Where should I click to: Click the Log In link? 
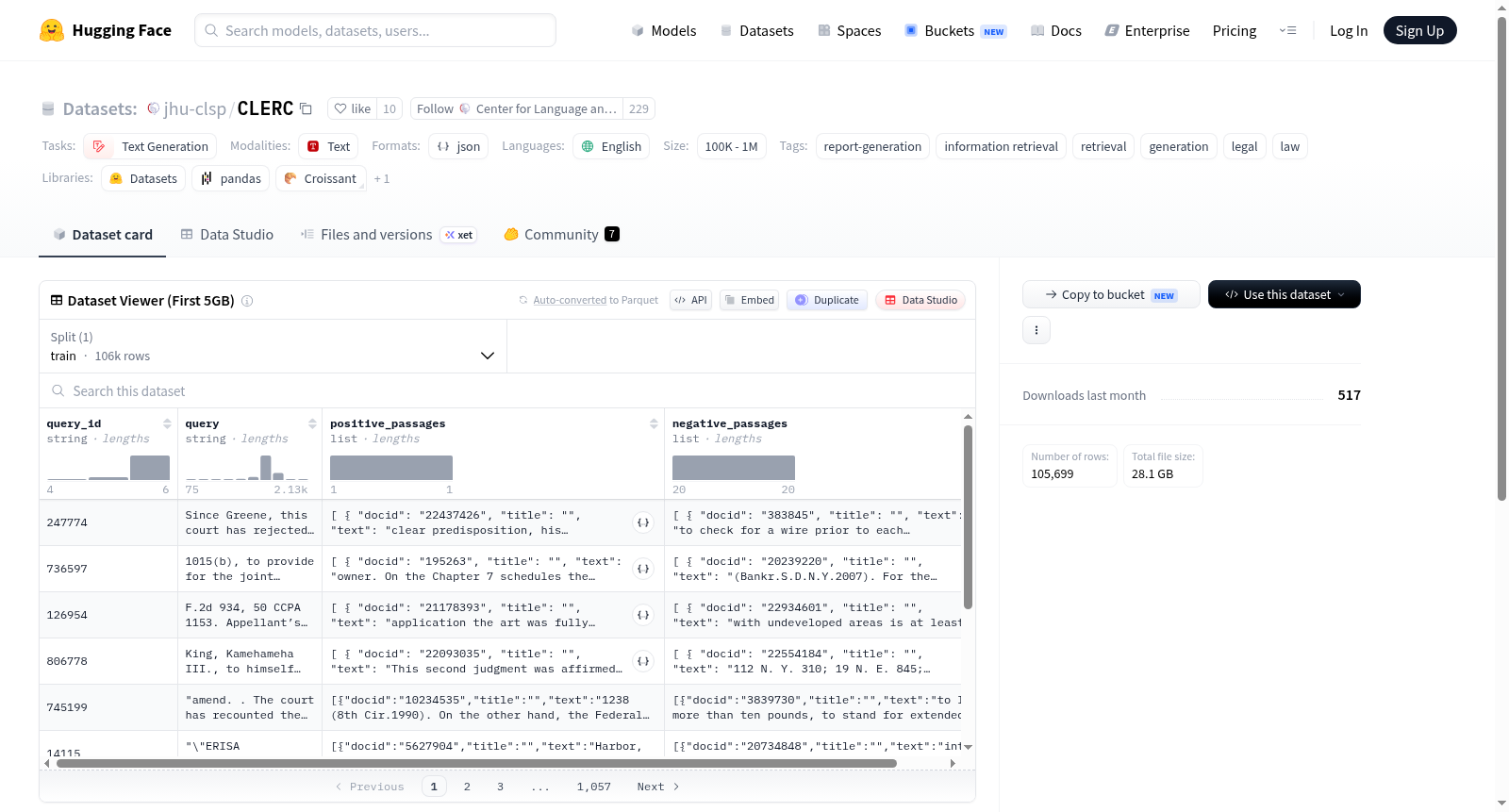1348,30
